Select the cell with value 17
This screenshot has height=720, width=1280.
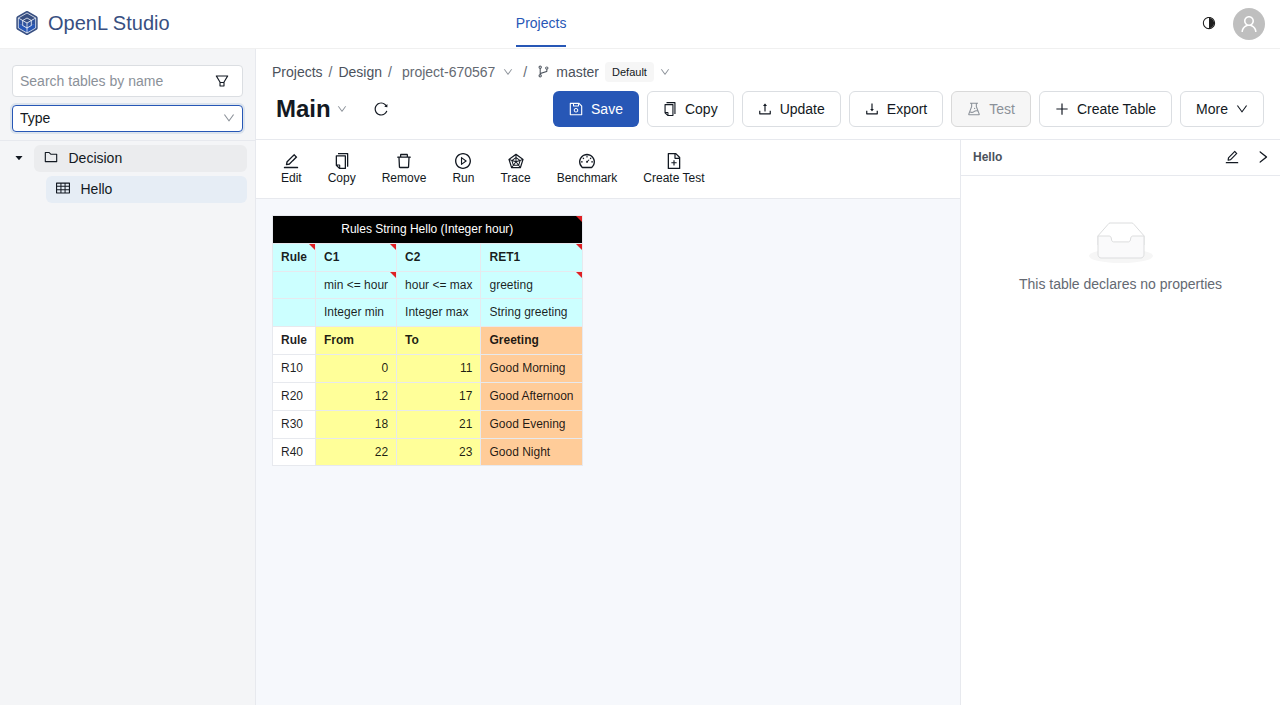click(439, 396)
